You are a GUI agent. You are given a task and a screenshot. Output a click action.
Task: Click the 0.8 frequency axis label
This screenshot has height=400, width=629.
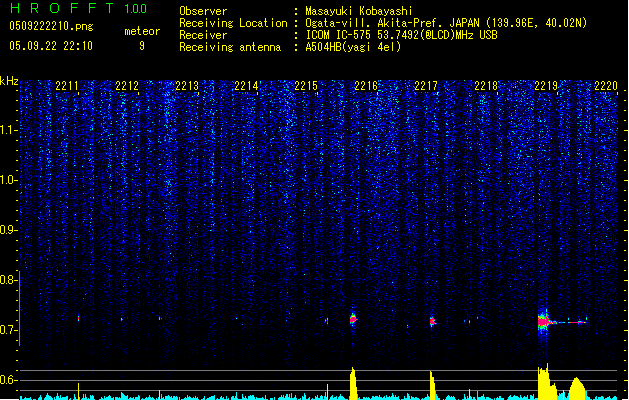pos(8,280)
